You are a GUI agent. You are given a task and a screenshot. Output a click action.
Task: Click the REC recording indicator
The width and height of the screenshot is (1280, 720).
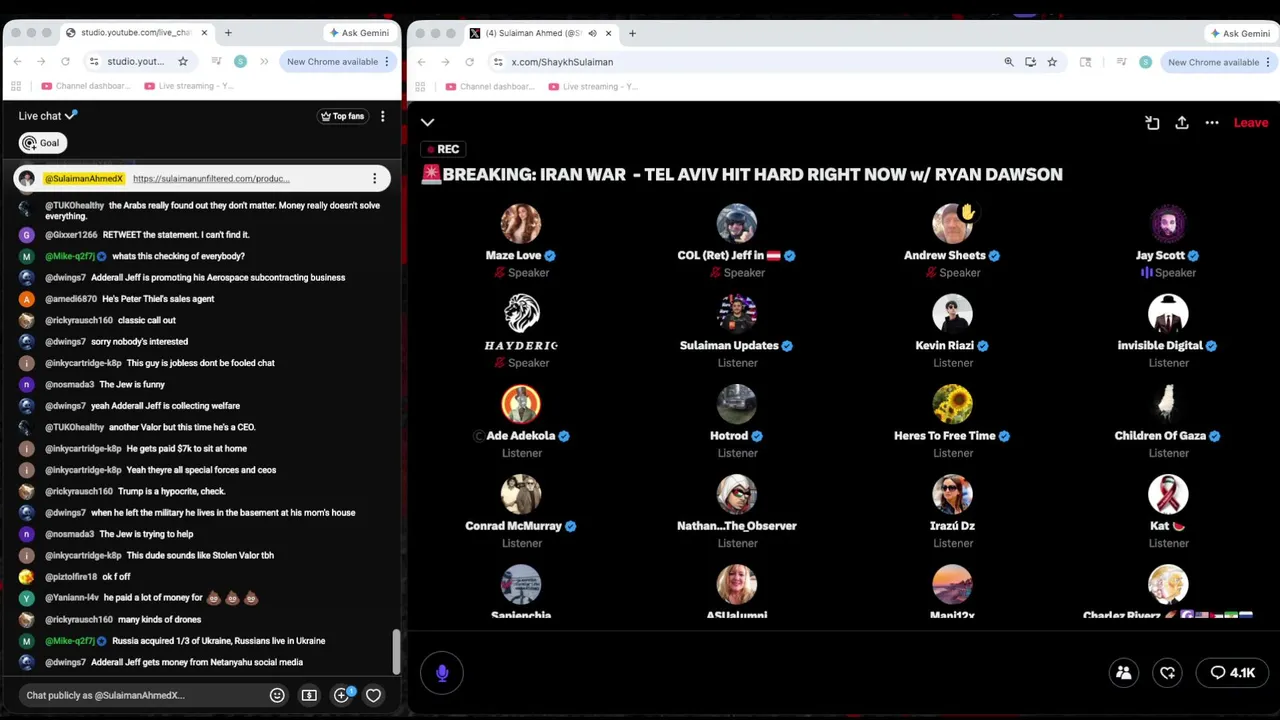(442, 149)
